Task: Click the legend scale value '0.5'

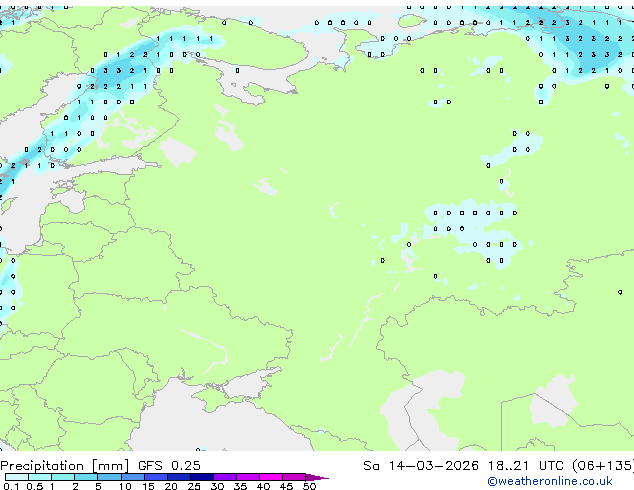Action: [35, 486]
